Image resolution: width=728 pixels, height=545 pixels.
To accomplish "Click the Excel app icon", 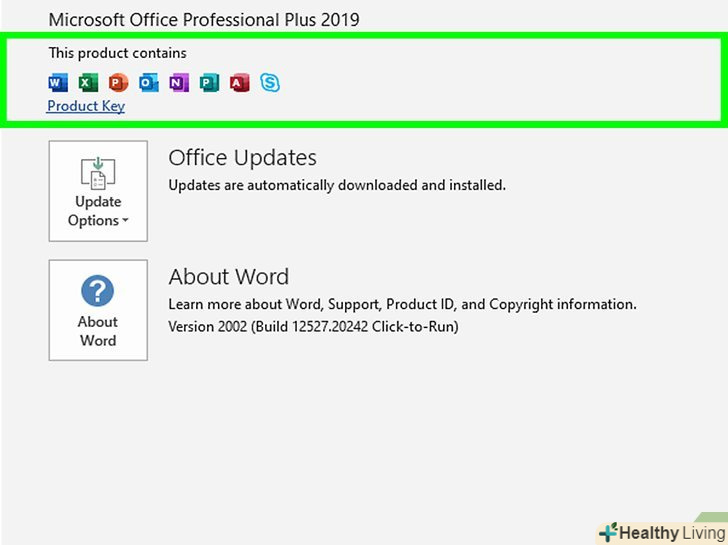I will click(x=88, y=83).
